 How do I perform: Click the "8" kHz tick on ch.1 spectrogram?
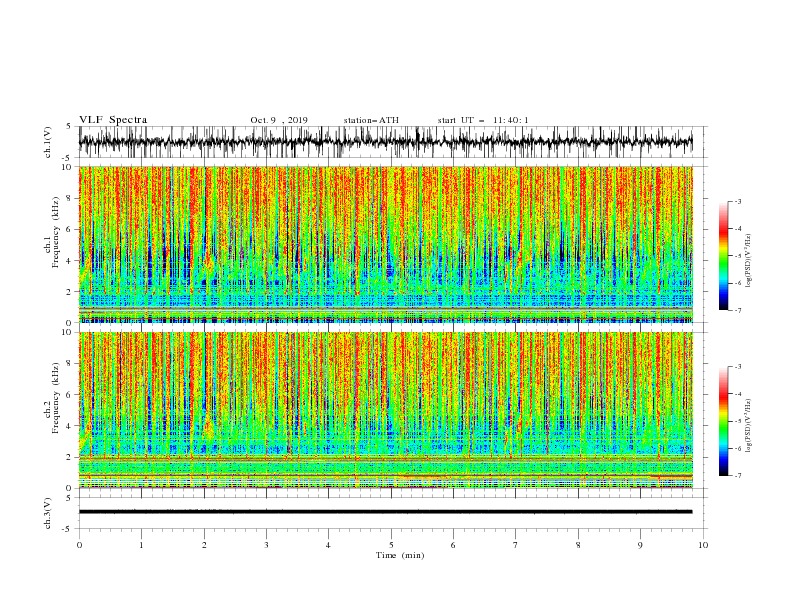click(70, 198)
